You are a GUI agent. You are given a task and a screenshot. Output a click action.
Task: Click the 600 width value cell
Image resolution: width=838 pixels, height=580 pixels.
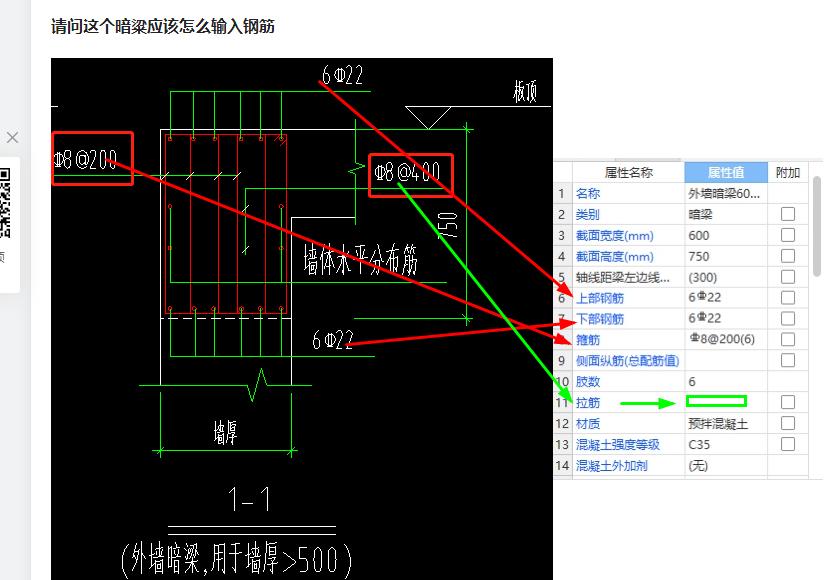pos(726,235)
